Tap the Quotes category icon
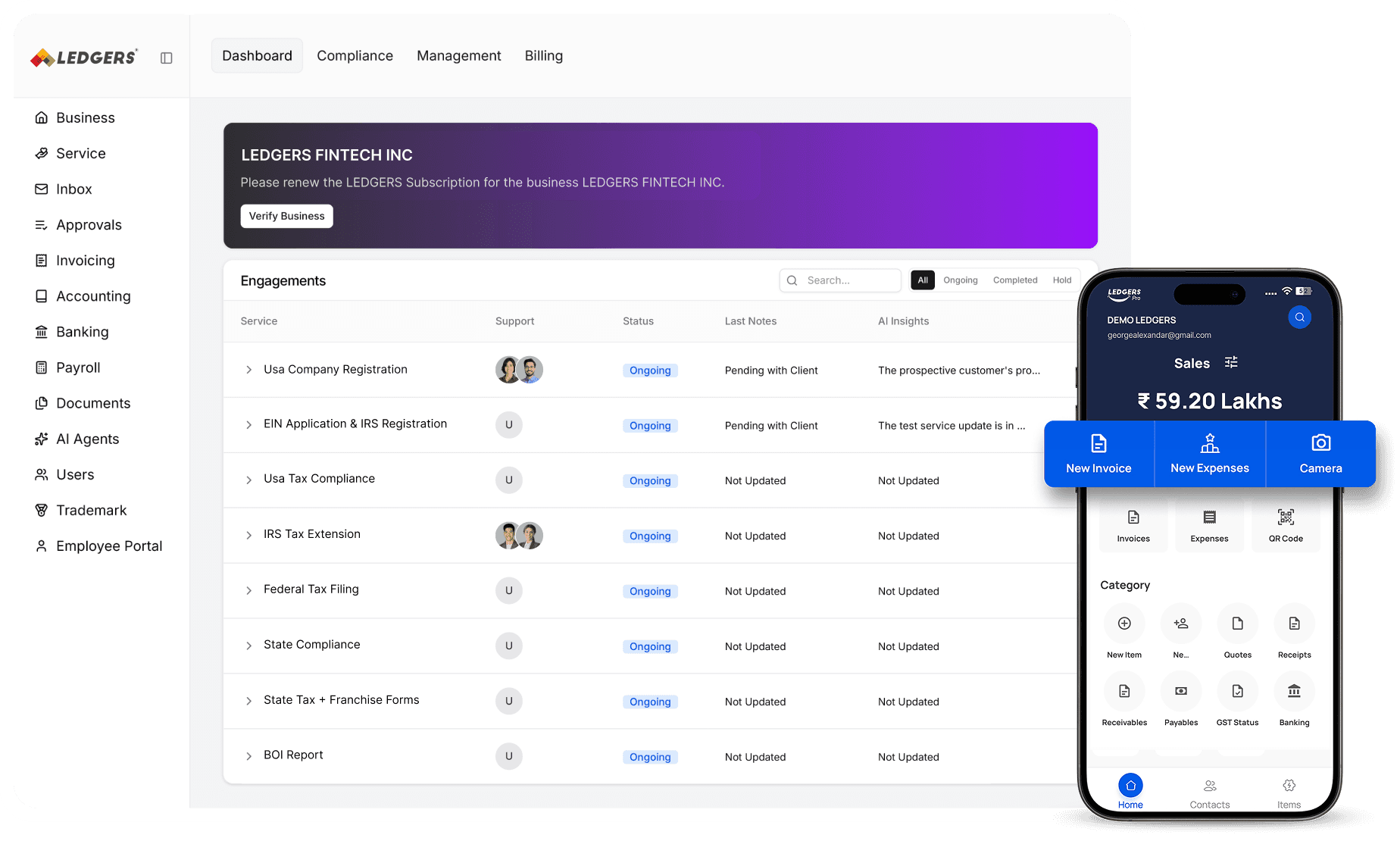Screen dimensions: 1400x841 [1237, 624]
